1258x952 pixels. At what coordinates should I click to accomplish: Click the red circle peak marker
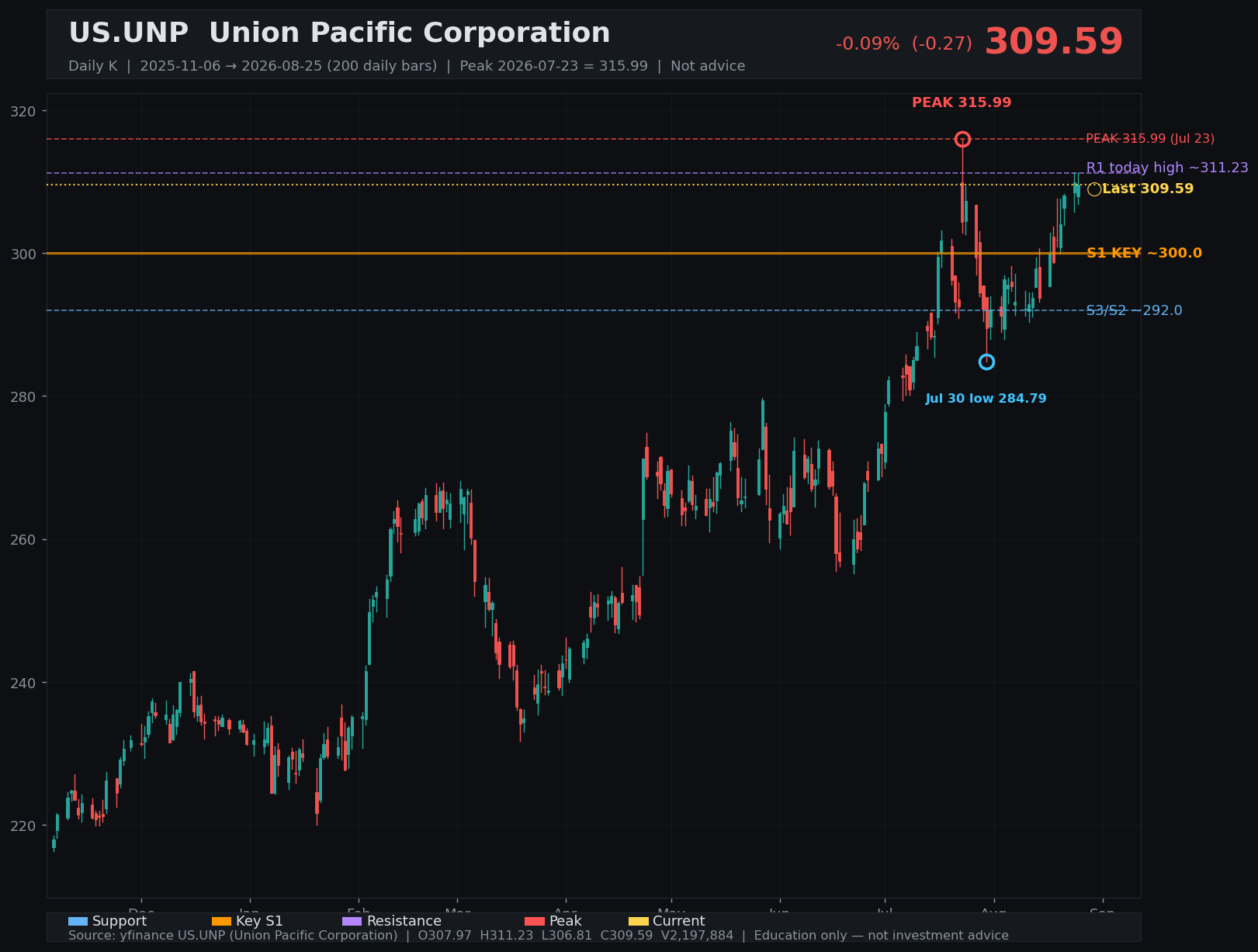point(962,140)
